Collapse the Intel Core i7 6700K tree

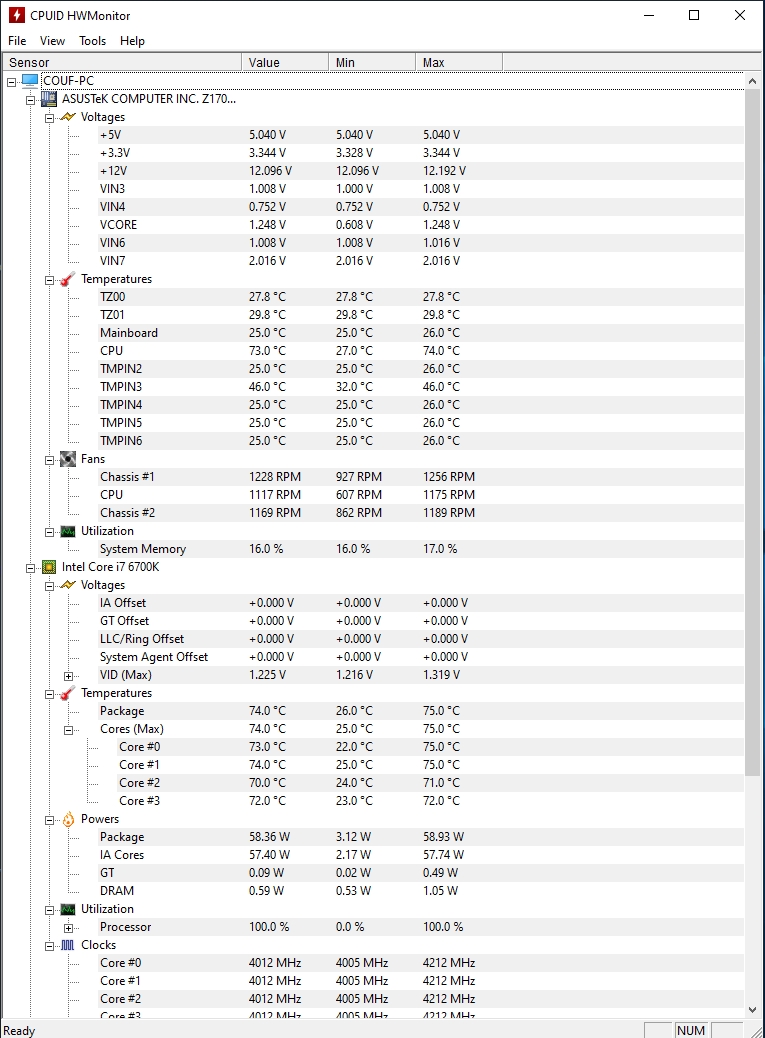tap(31, 567)
